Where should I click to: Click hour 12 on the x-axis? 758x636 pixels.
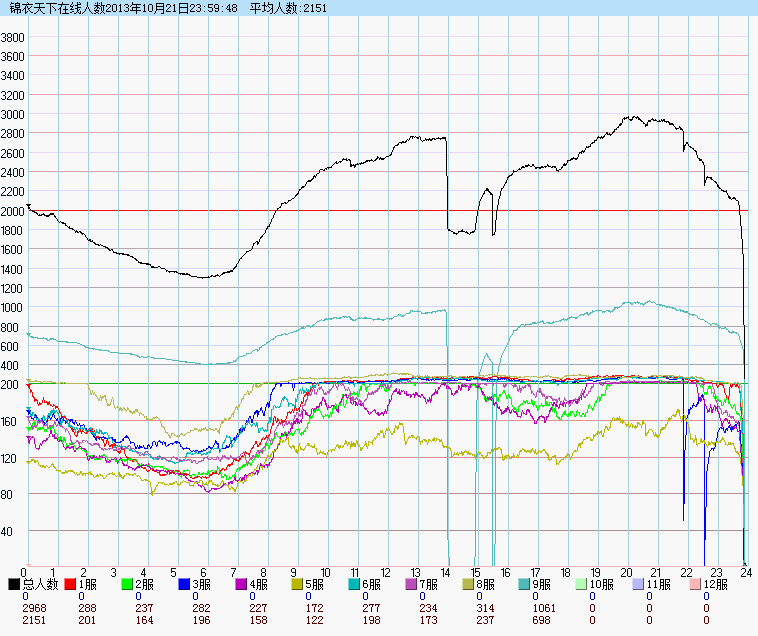click(x=385, y=573)
